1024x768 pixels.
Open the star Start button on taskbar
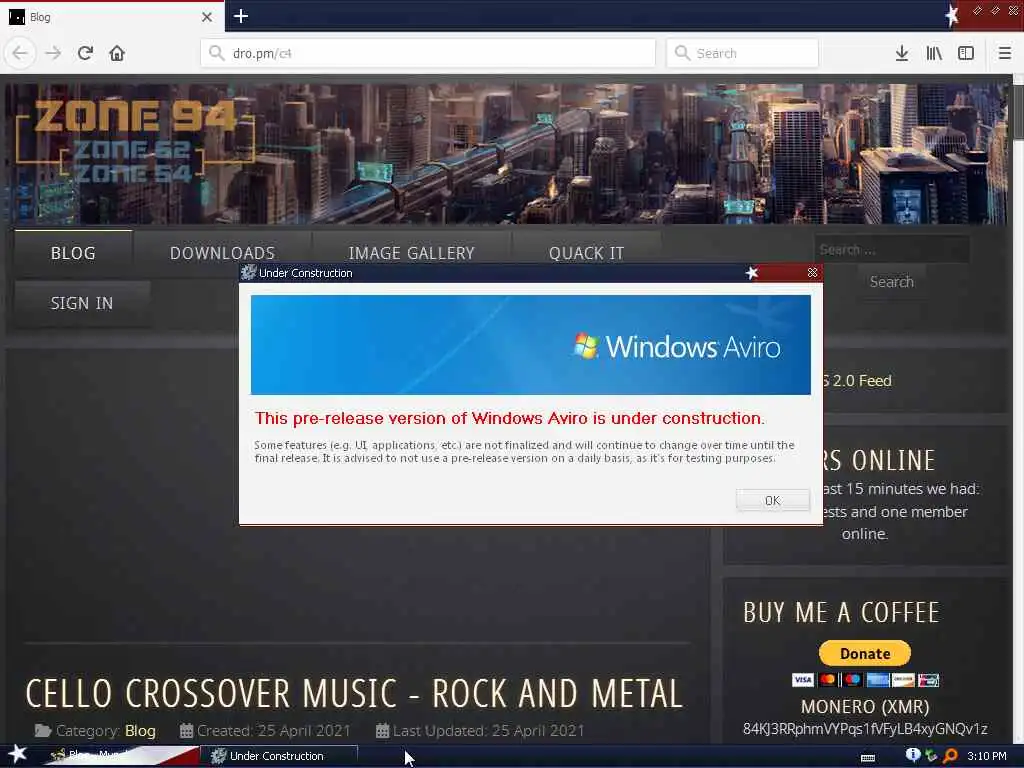[x=17, y=755]
